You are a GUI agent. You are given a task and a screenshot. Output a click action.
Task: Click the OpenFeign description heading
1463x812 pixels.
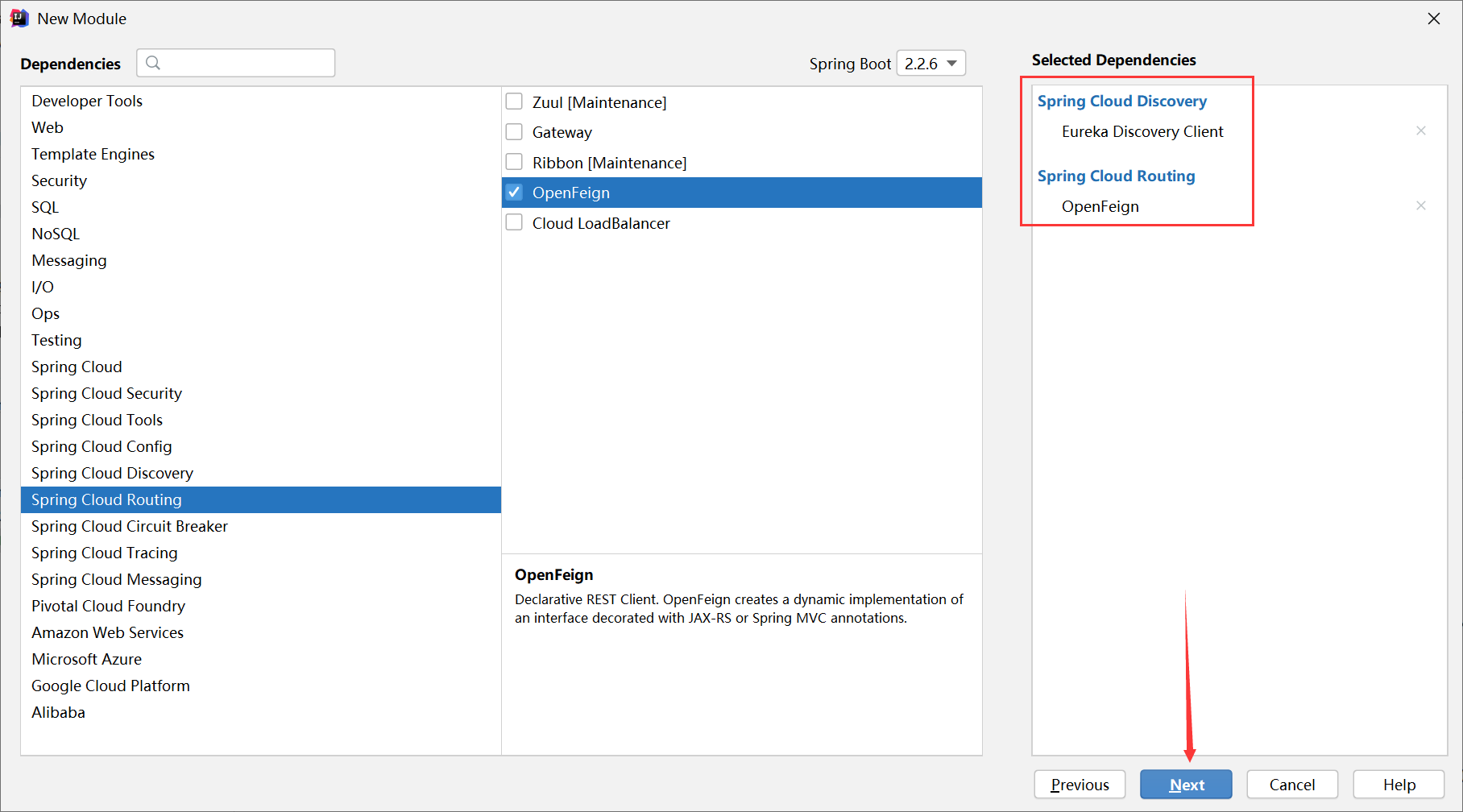tap(553, 574)
